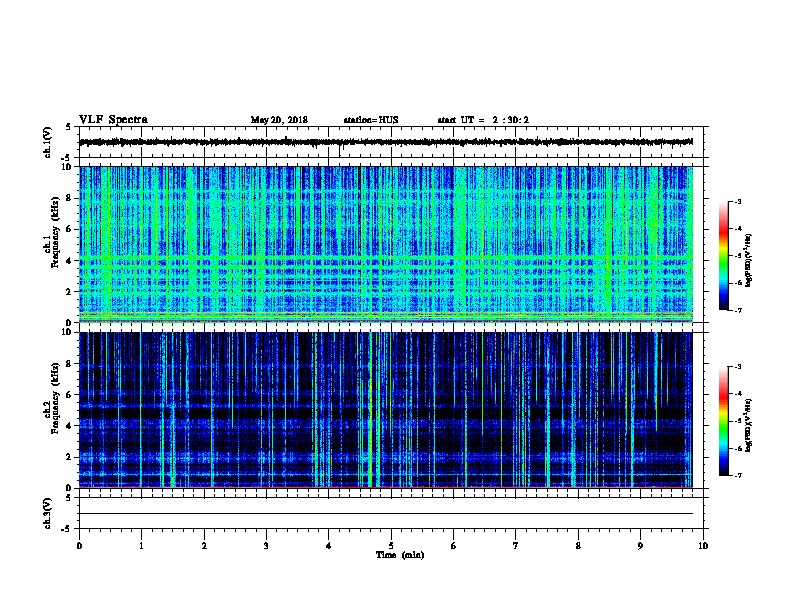Screen dimensions: 792x612
Task: Select the "start UT = 2:30:2" header text
Action: pyautogui.click(x=483, y=120)
